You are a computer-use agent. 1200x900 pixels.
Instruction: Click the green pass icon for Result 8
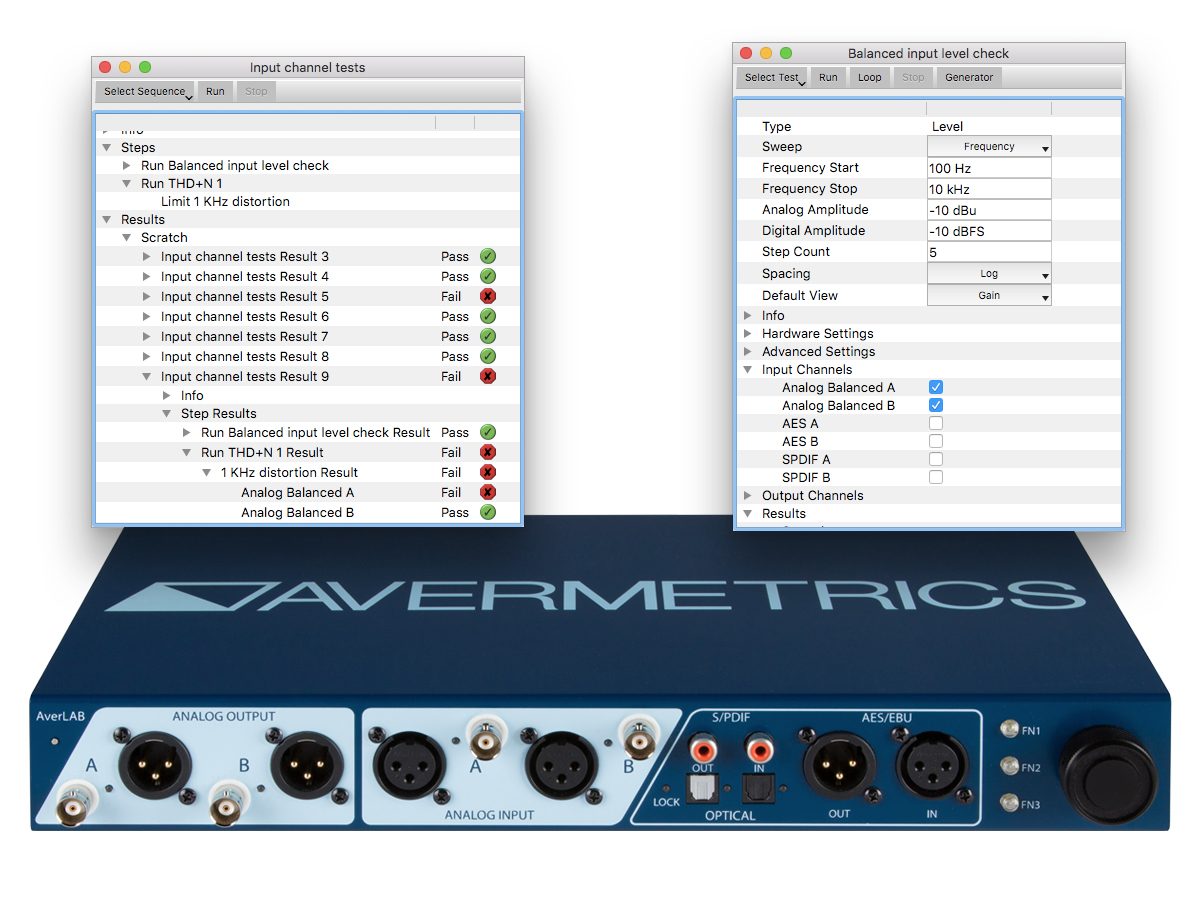click(x=488, y=356)
